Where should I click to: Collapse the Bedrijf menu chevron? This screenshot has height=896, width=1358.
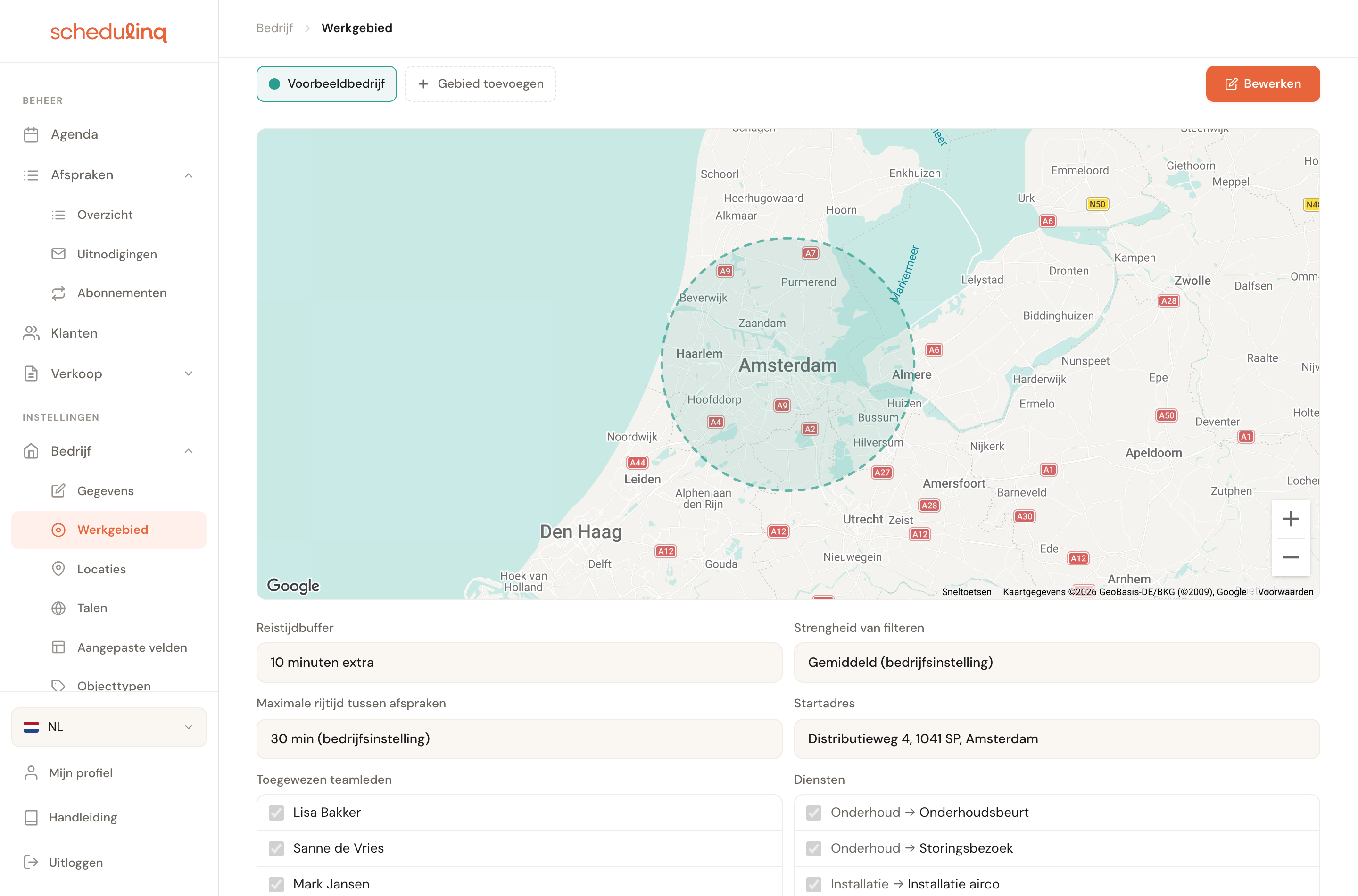click(189, 451)
